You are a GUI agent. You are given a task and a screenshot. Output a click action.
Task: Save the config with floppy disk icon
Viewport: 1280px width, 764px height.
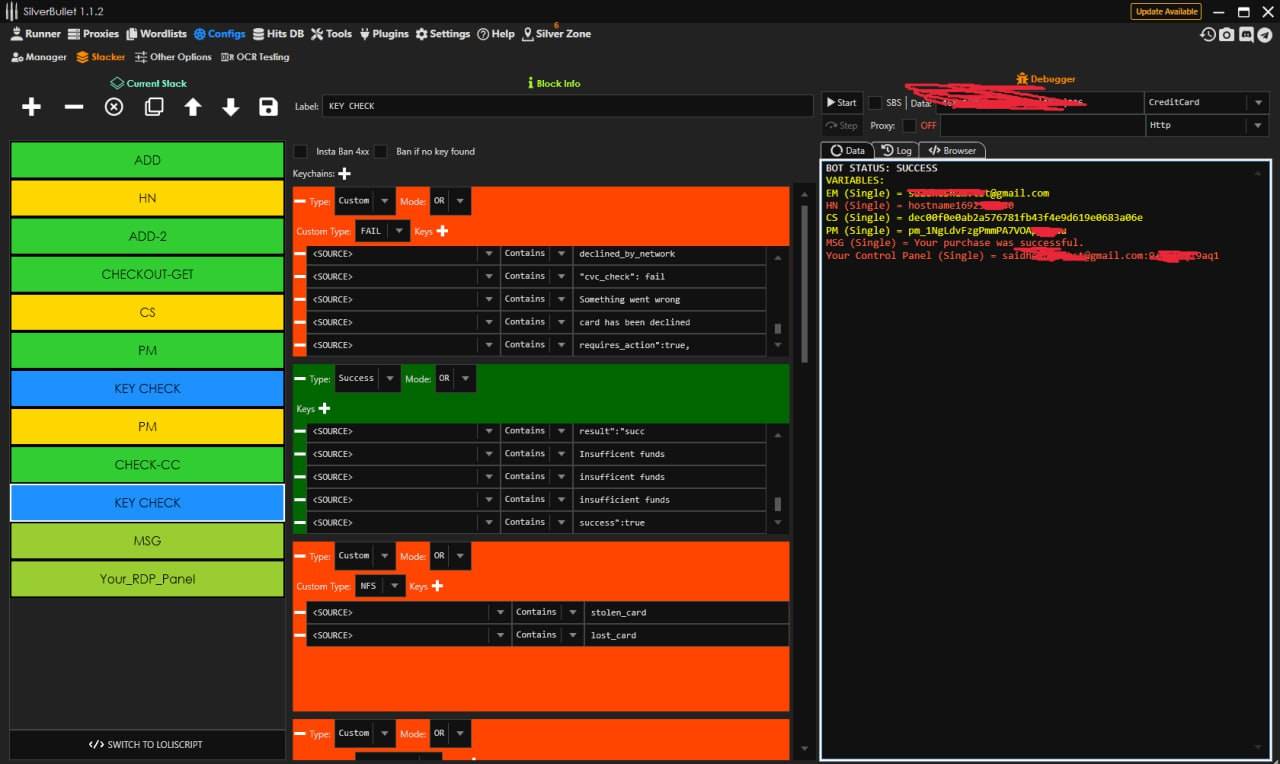268,107
